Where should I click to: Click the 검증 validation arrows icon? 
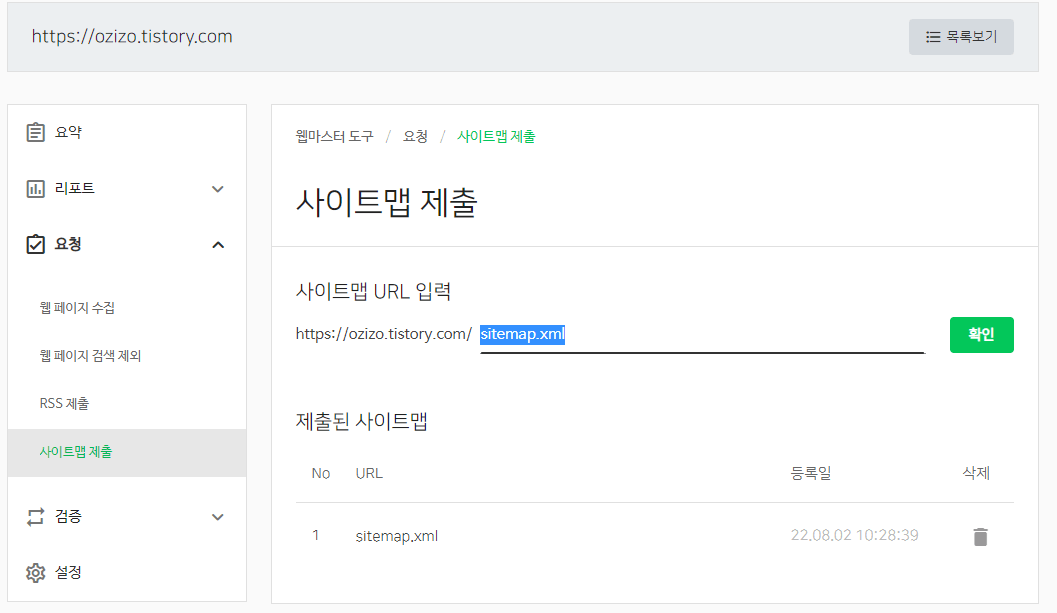pyautogui.click(x=36, y=516)
